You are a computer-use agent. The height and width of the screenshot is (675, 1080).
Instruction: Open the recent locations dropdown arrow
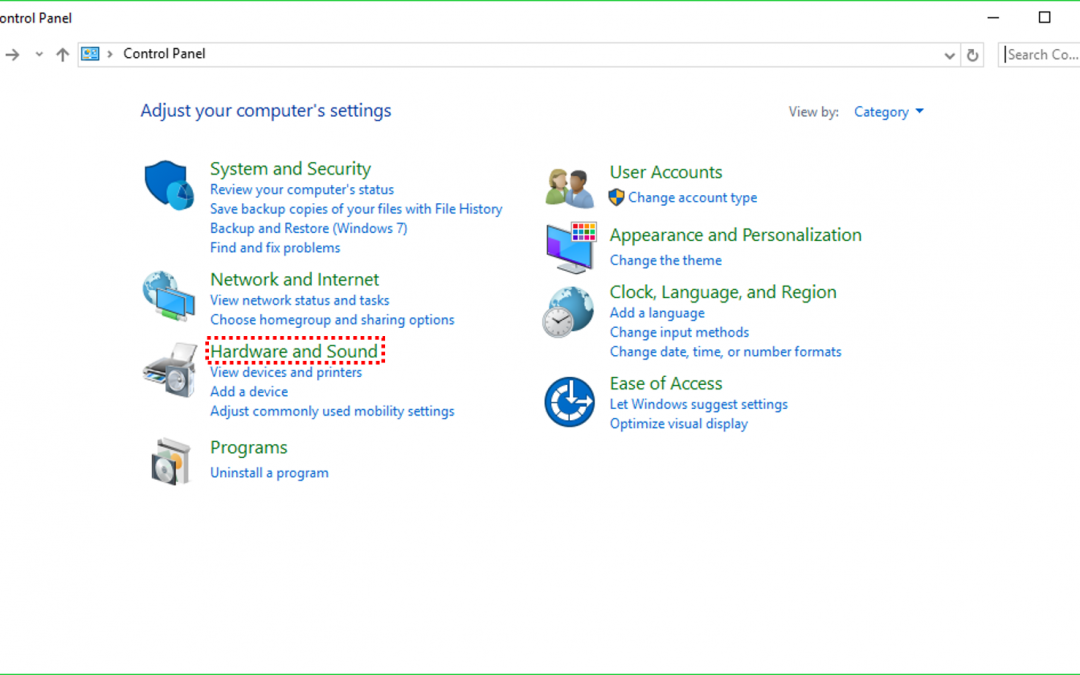[x=39, y=54]
